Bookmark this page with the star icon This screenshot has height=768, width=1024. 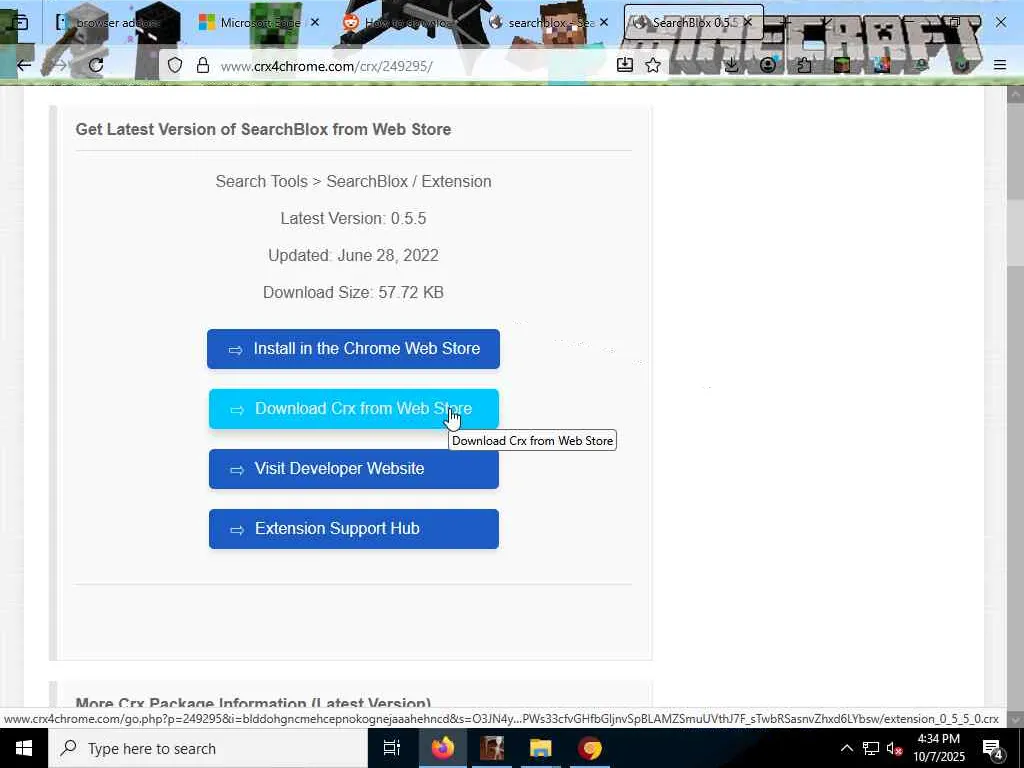point(653,65)
